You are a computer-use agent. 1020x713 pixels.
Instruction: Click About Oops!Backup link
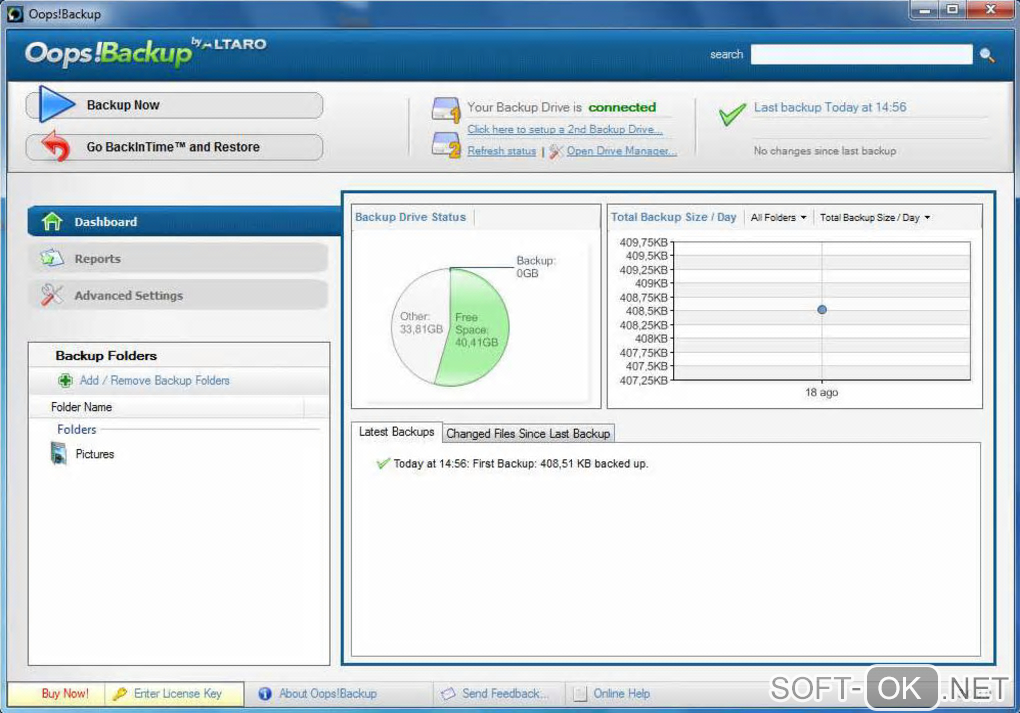click(x=328, y=693)
